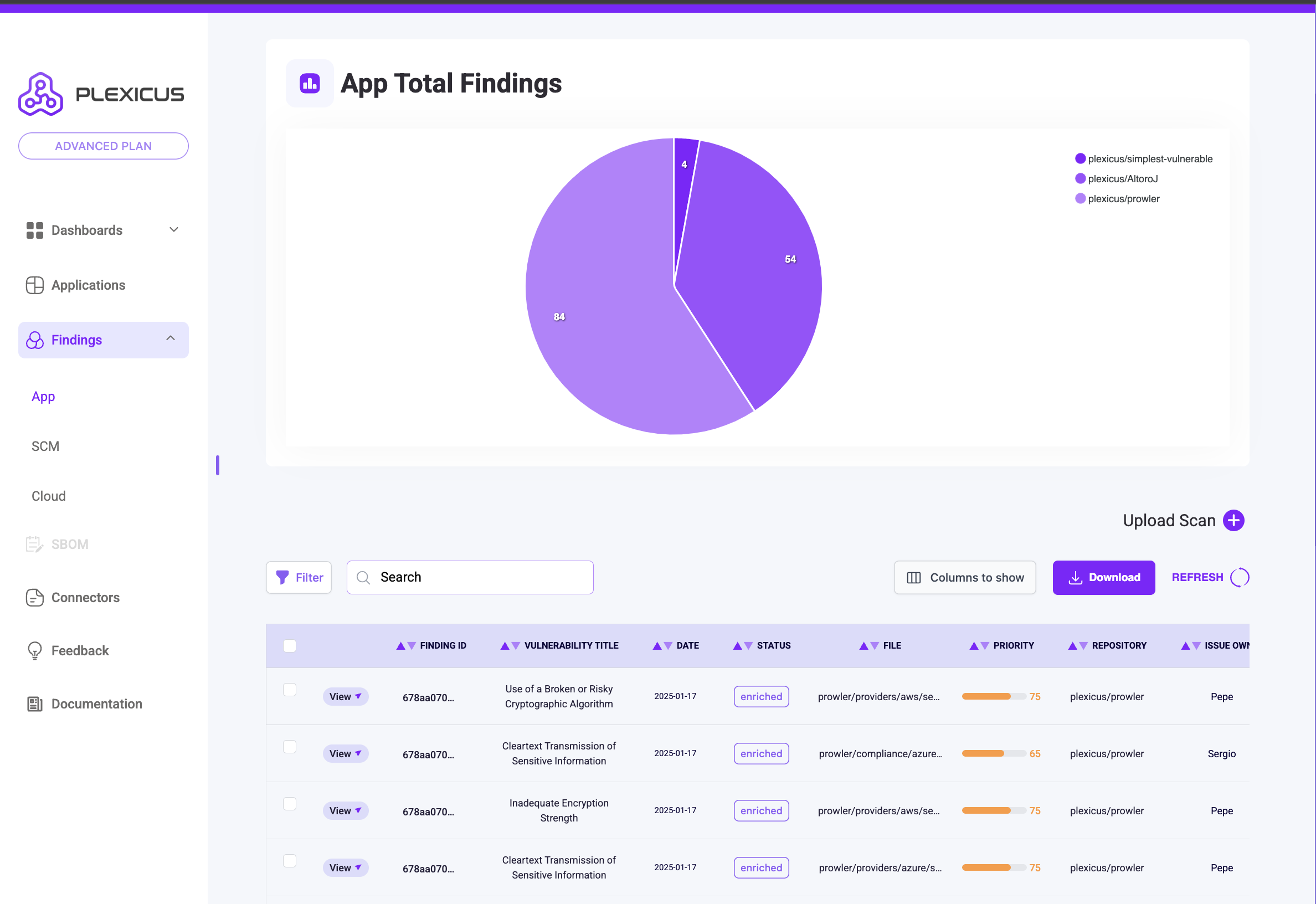Click the SBOM clipboard icon
Image resolution: width=1316 pixels, height=904 pixels.
click(34, 544)
